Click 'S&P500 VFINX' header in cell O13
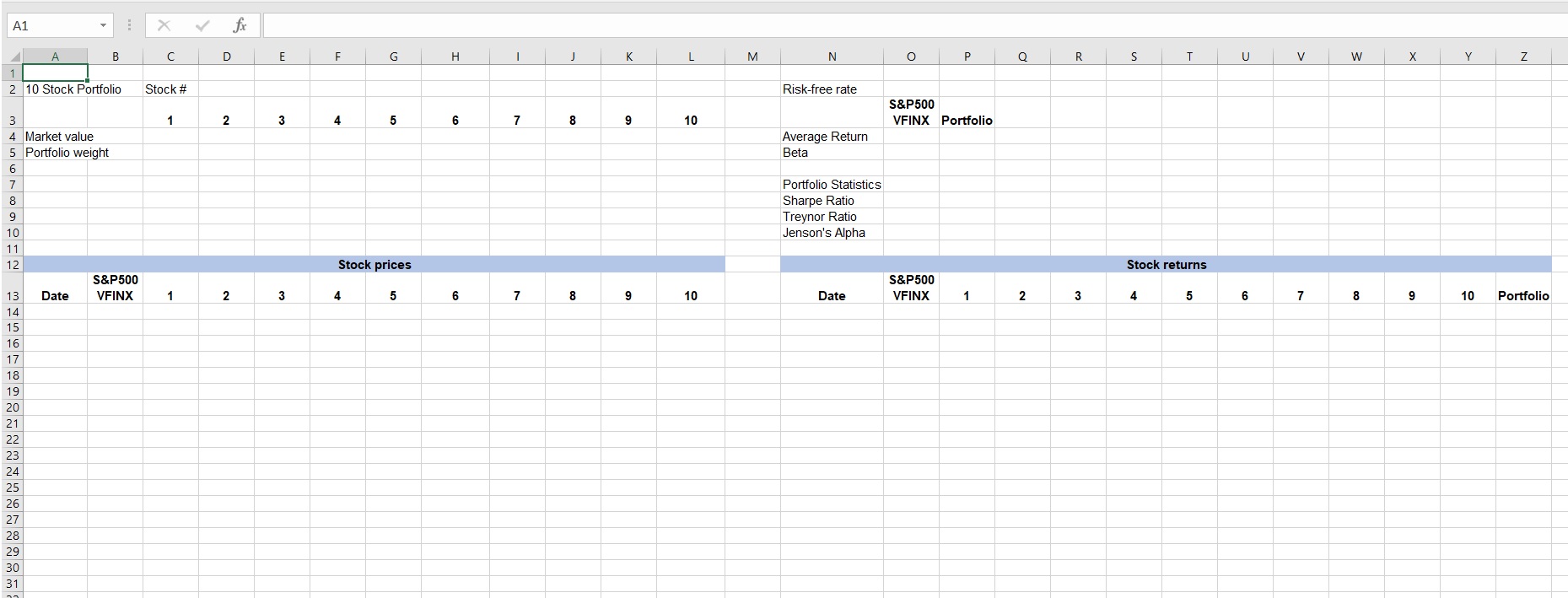Image resolution: width=1568 pixels, height=598 pixels. (911, 288)
